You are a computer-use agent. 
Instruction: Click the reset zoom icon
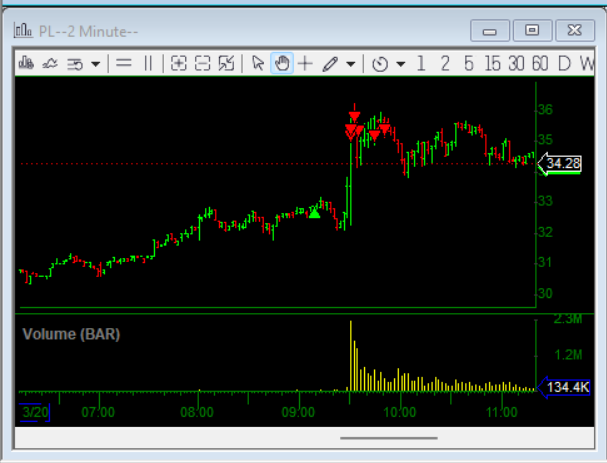[226, 63]
